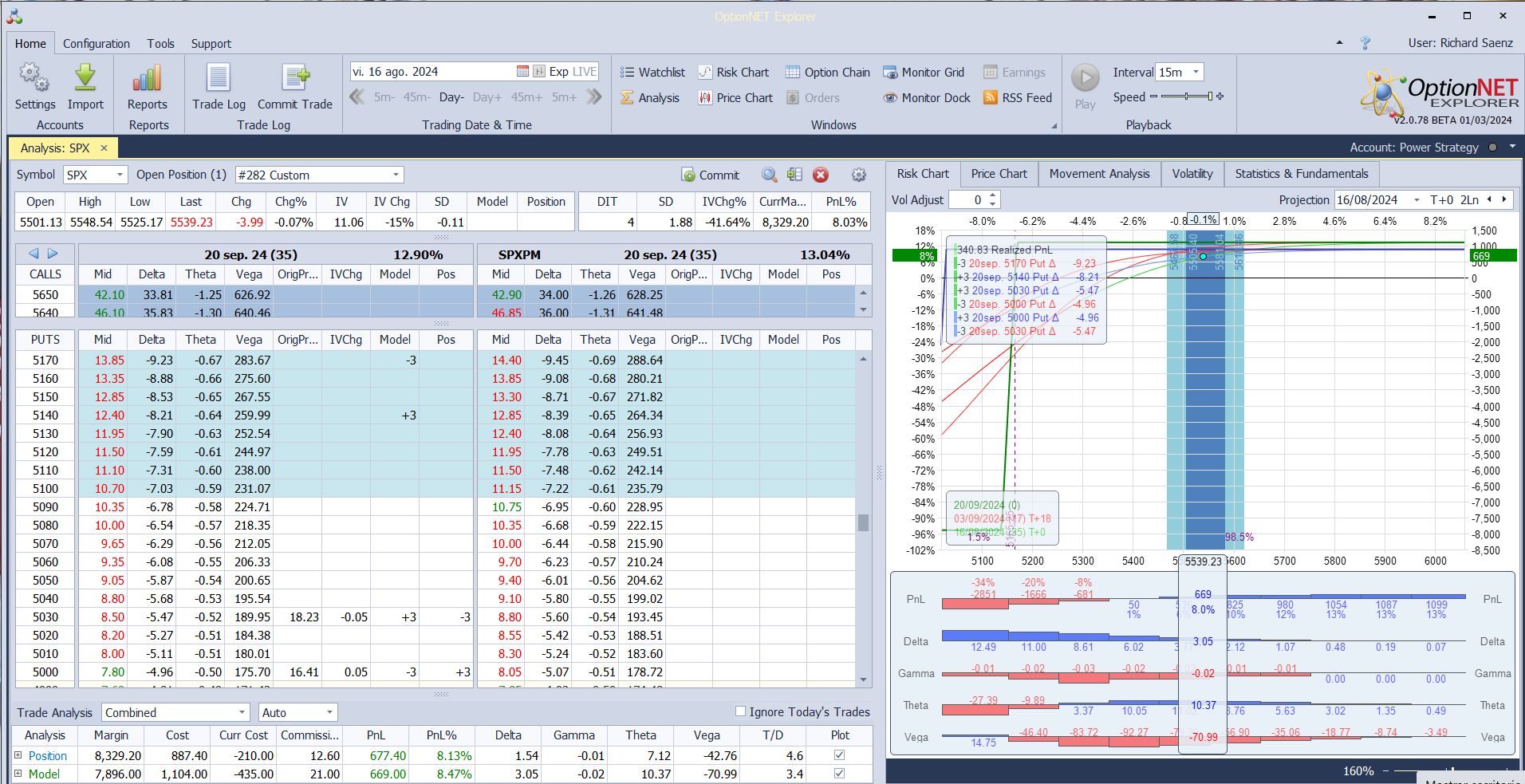Open the Monitor Dock window
The height and width of the screenshot is (784, 1525).
(x=927, y=97)
